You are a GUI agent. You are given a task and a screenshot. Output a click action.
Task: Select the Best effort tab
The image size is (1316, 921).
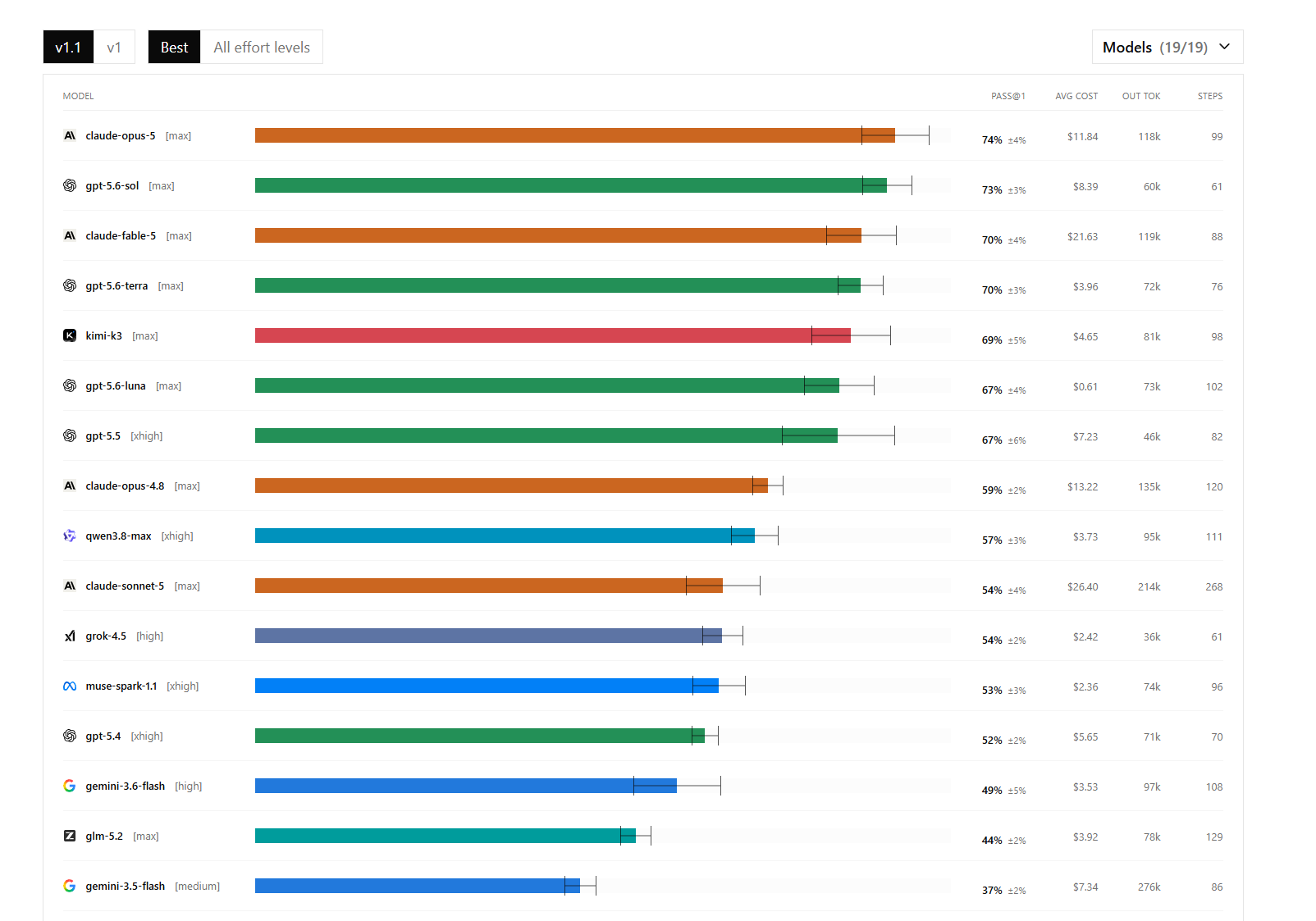pyautogui.click(x=174, y=47)
